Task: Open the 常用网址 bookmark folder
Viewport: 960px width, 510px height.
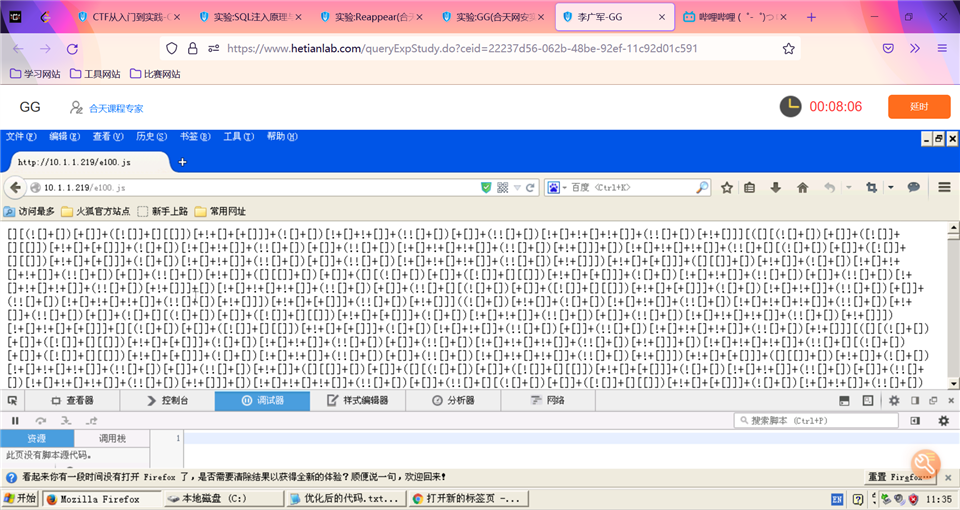Action: pos(220,211)
